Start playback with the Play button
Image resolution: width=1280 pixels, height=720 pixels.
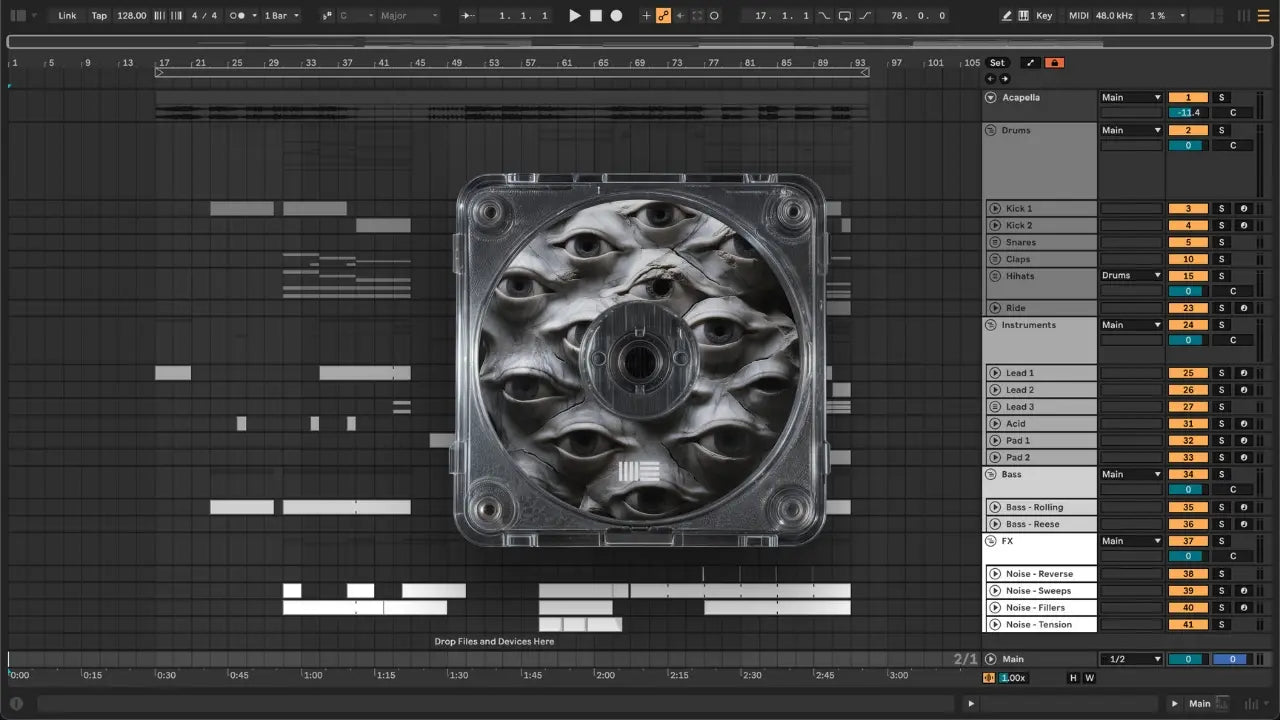(x=575, y=16)
